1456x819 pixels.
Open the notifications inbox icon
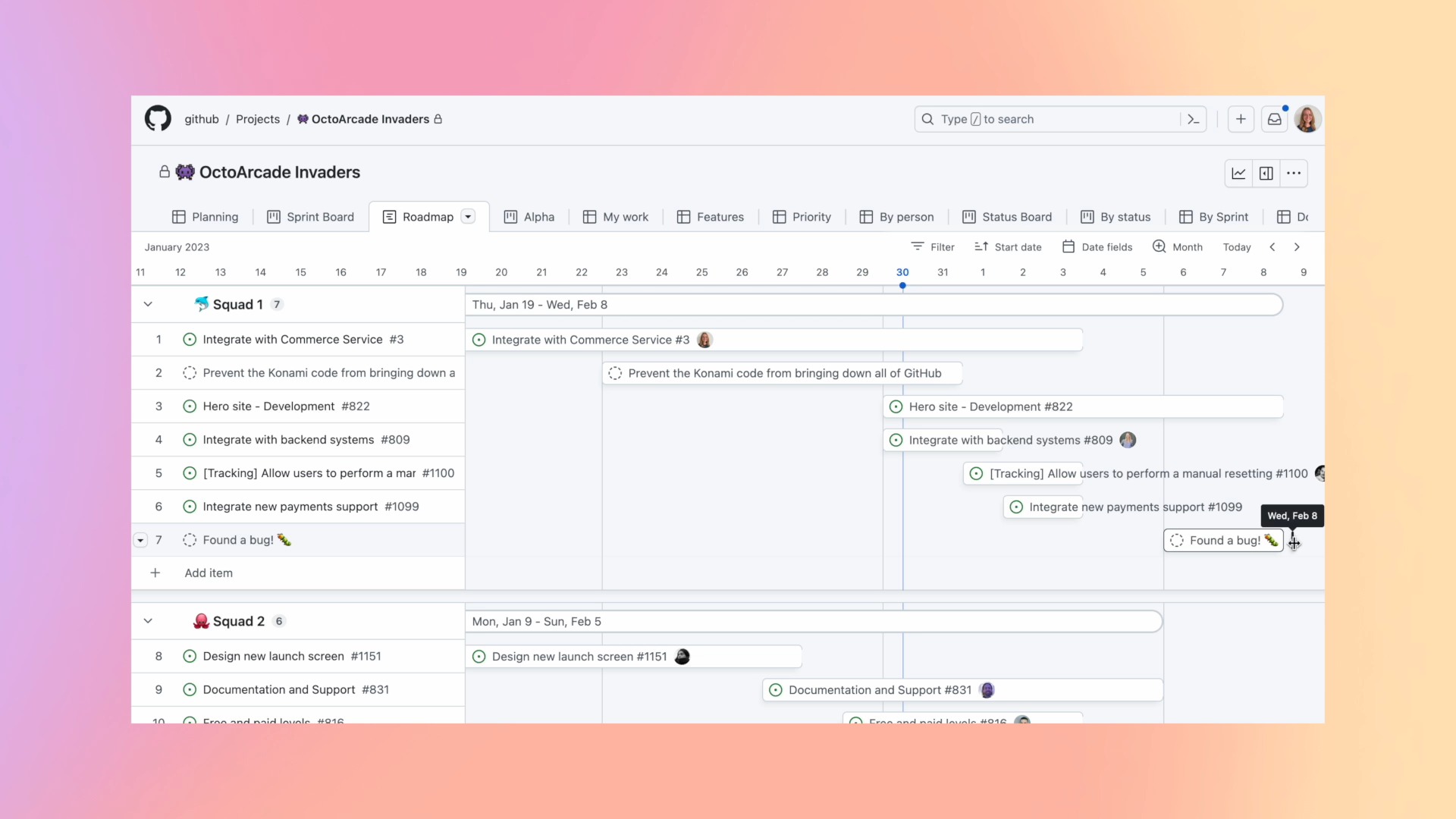pos(1275,119)
